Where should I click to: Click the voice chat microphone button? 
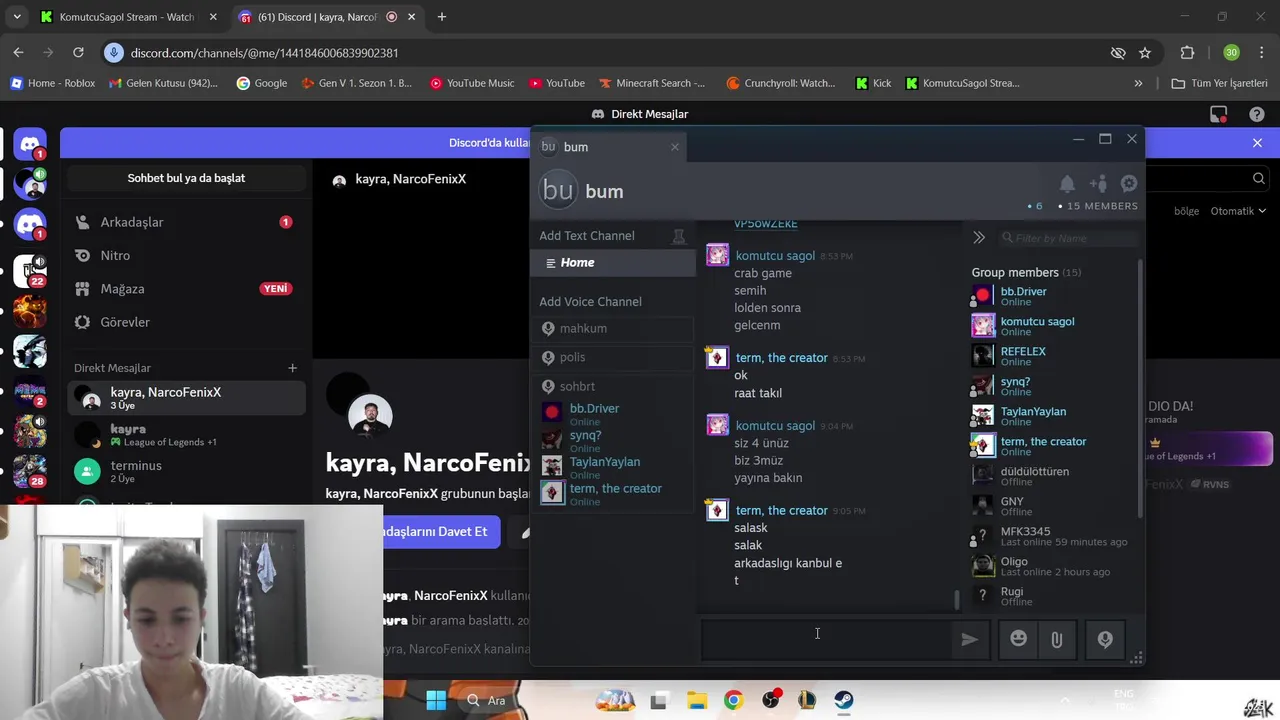[x=1105, y=639]
